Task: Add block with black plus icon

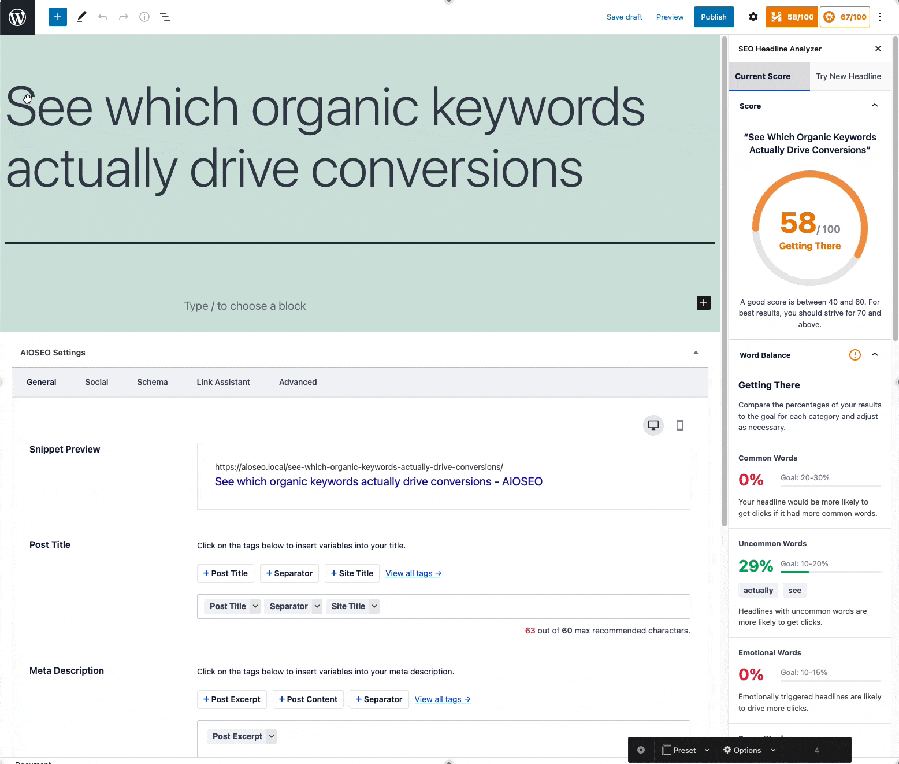Action: pyautogui.click(x=703, y=303)
